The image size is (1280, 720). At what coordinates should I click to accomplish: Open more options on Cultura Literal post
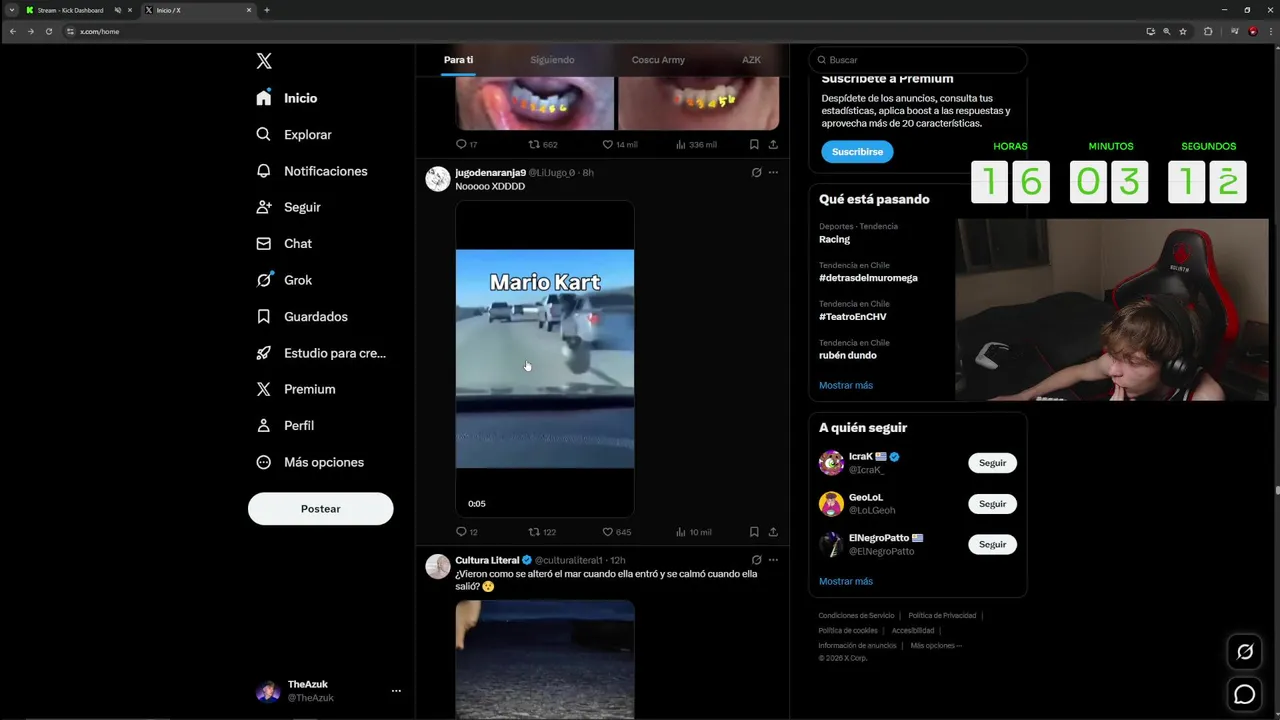click(773, 560)
